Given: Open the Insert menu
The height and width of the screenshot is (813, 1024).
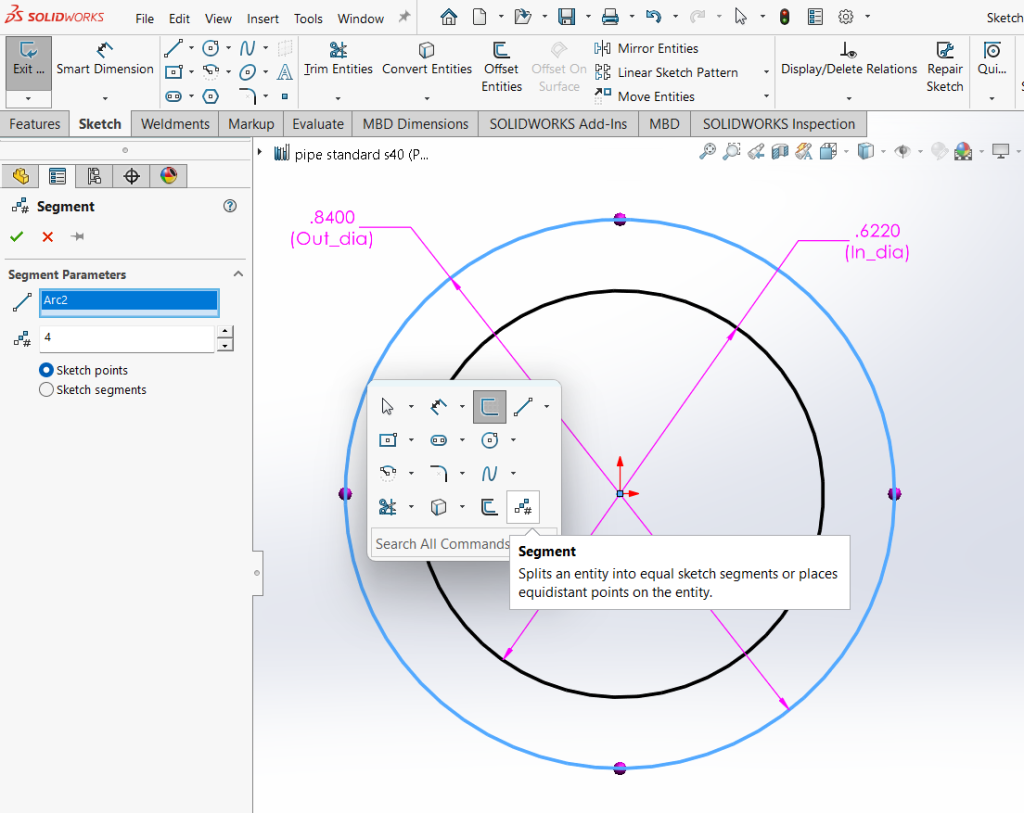Looking at the screenshot, I should pos(262,18).
